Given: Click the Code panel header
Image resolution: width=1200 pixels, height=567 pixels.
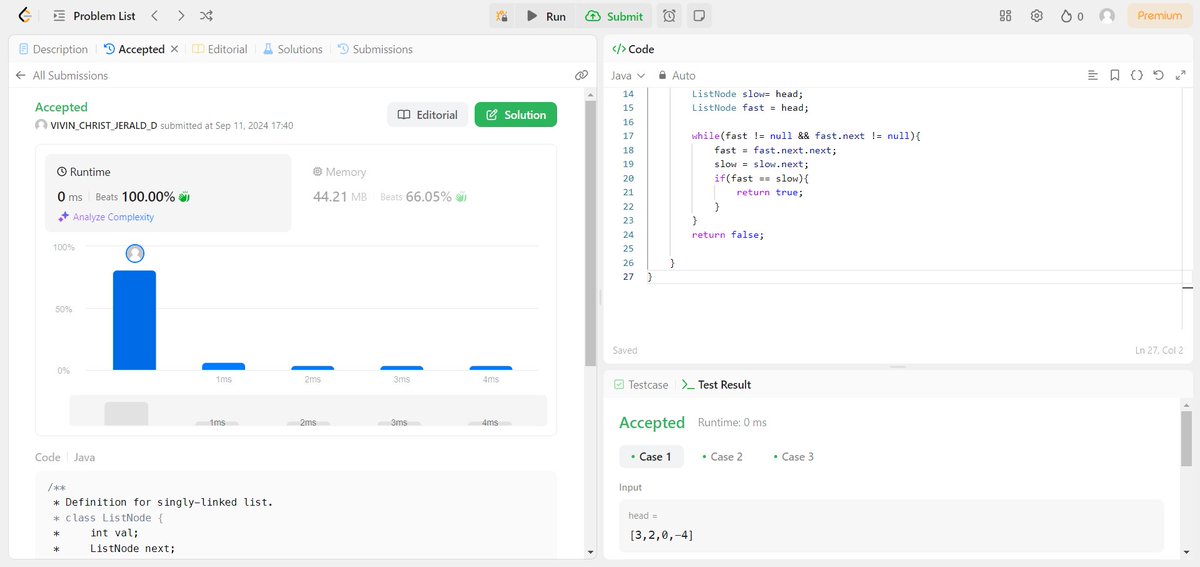Looking at the screenshot, I should [x=633, y=49].
